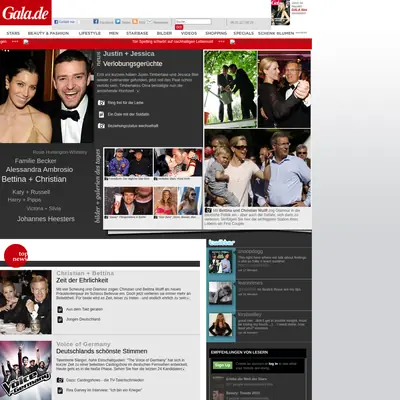Open the snoopdogg tweet avatar

tap(220, 262)
